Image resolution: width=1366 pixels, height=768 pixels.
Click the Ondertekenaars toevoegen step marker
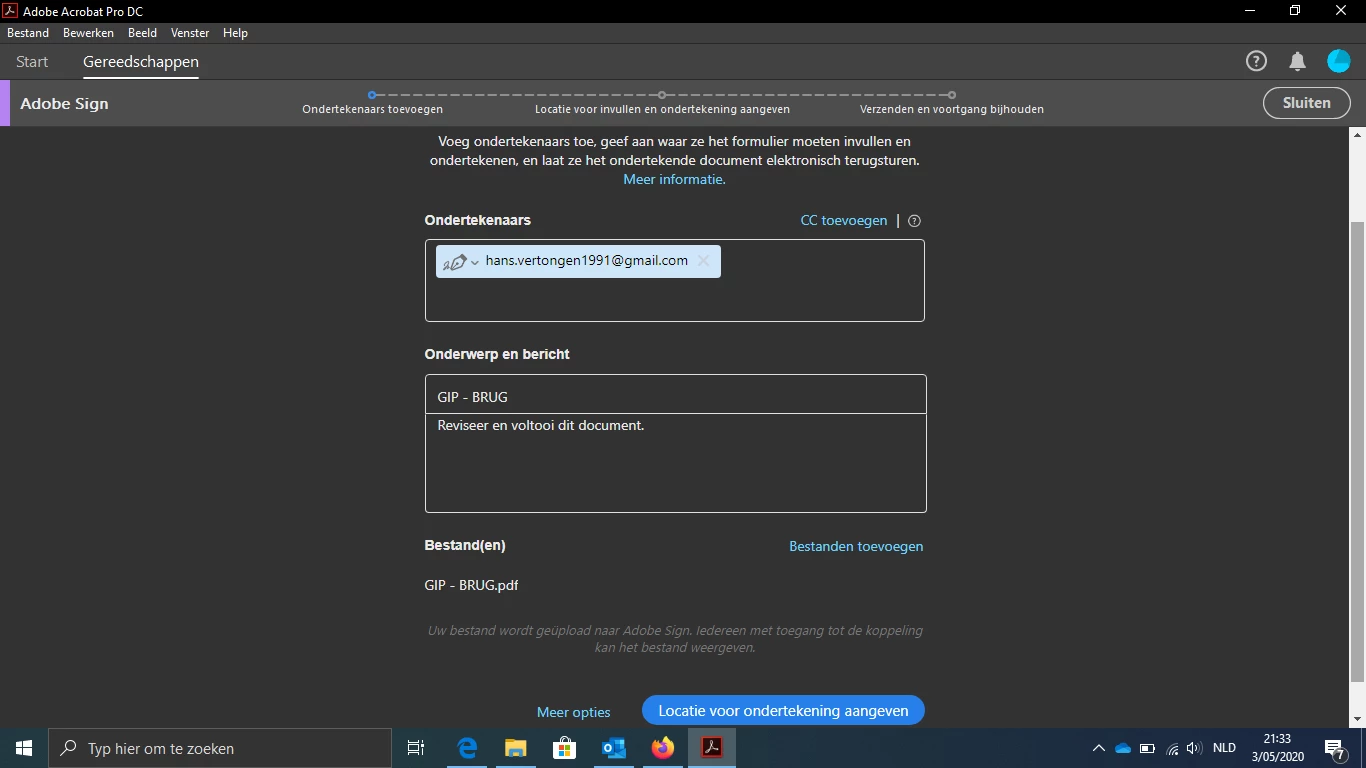[x=372, y=95]
